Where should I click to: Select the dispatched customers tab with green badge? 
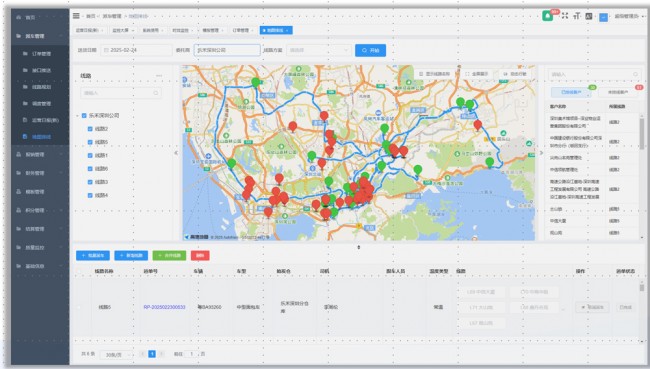571,92
